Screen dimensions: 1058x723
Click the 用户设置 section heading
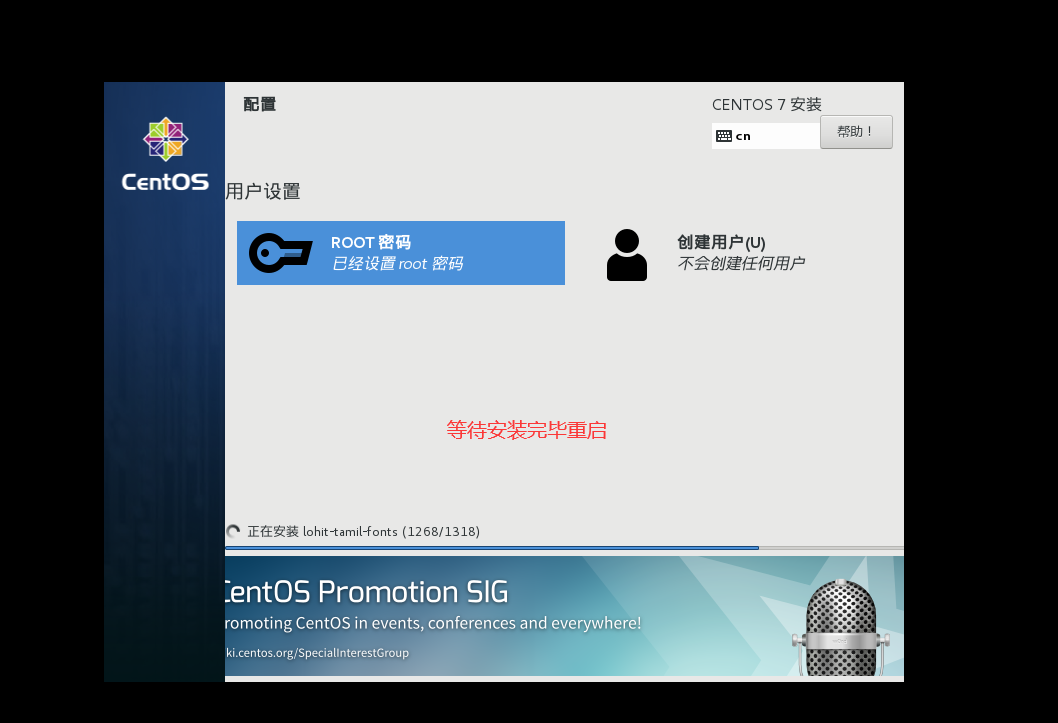coord(263,192)
